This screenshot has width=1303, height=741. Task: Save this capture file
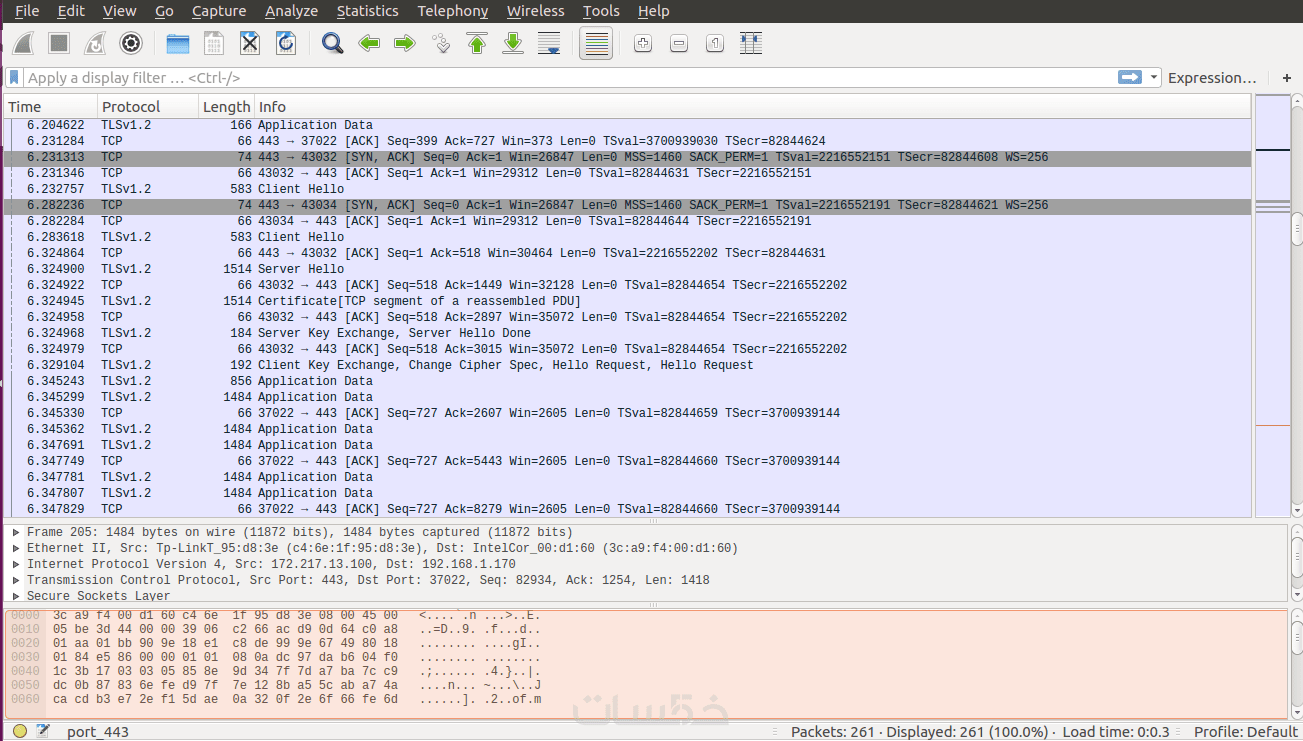(214, 43)
